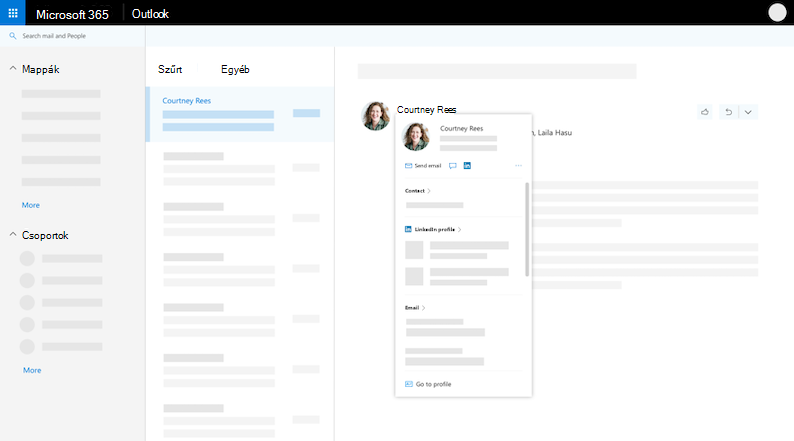Start chat from profile card chat icon
Screen dimensions: 794x441
click(x=453, y=166)
